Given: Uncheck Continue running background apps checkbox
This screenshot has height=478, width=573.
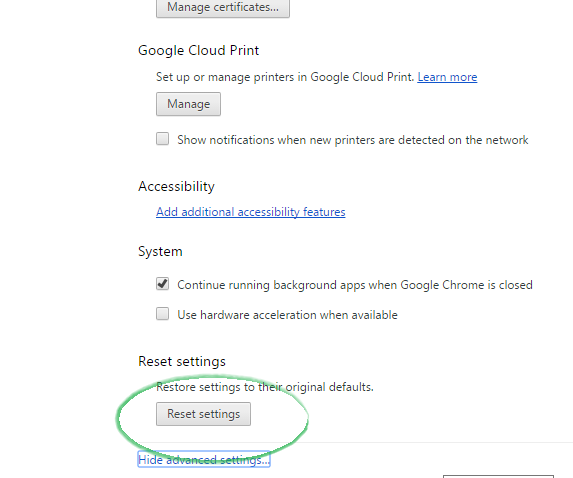Looking at the screenshot, I should (163, 284).
